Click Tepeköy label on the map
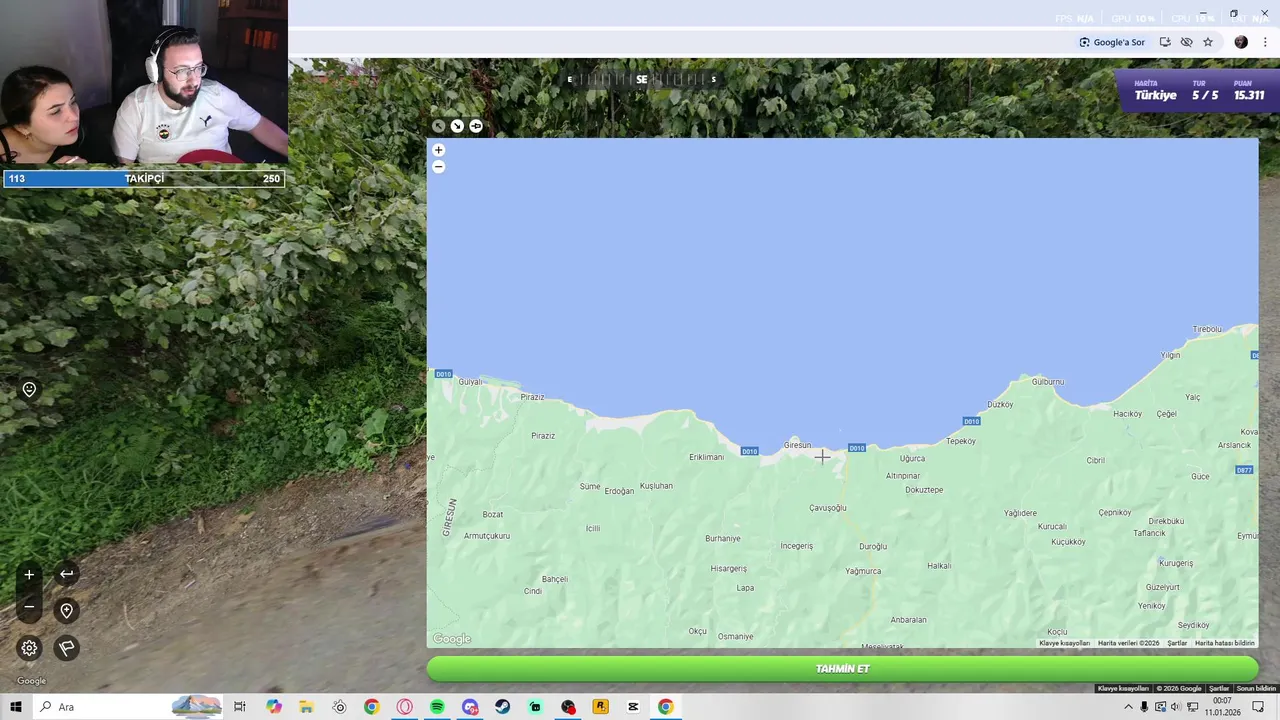The image size is (1280, 720). point(960,441)
